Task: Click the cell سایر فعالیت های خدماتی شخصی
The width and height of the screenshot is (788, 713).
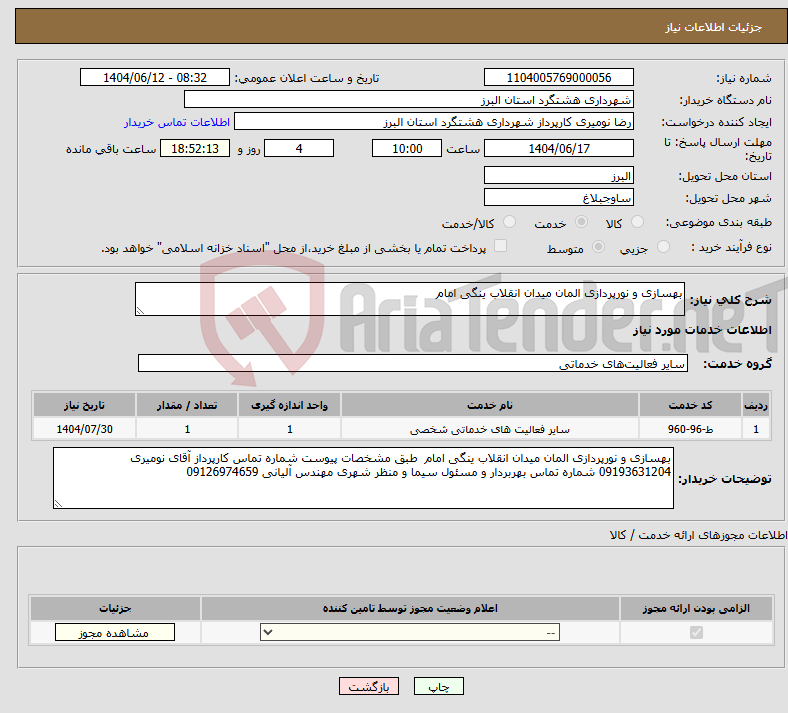Action: [490, 429]
